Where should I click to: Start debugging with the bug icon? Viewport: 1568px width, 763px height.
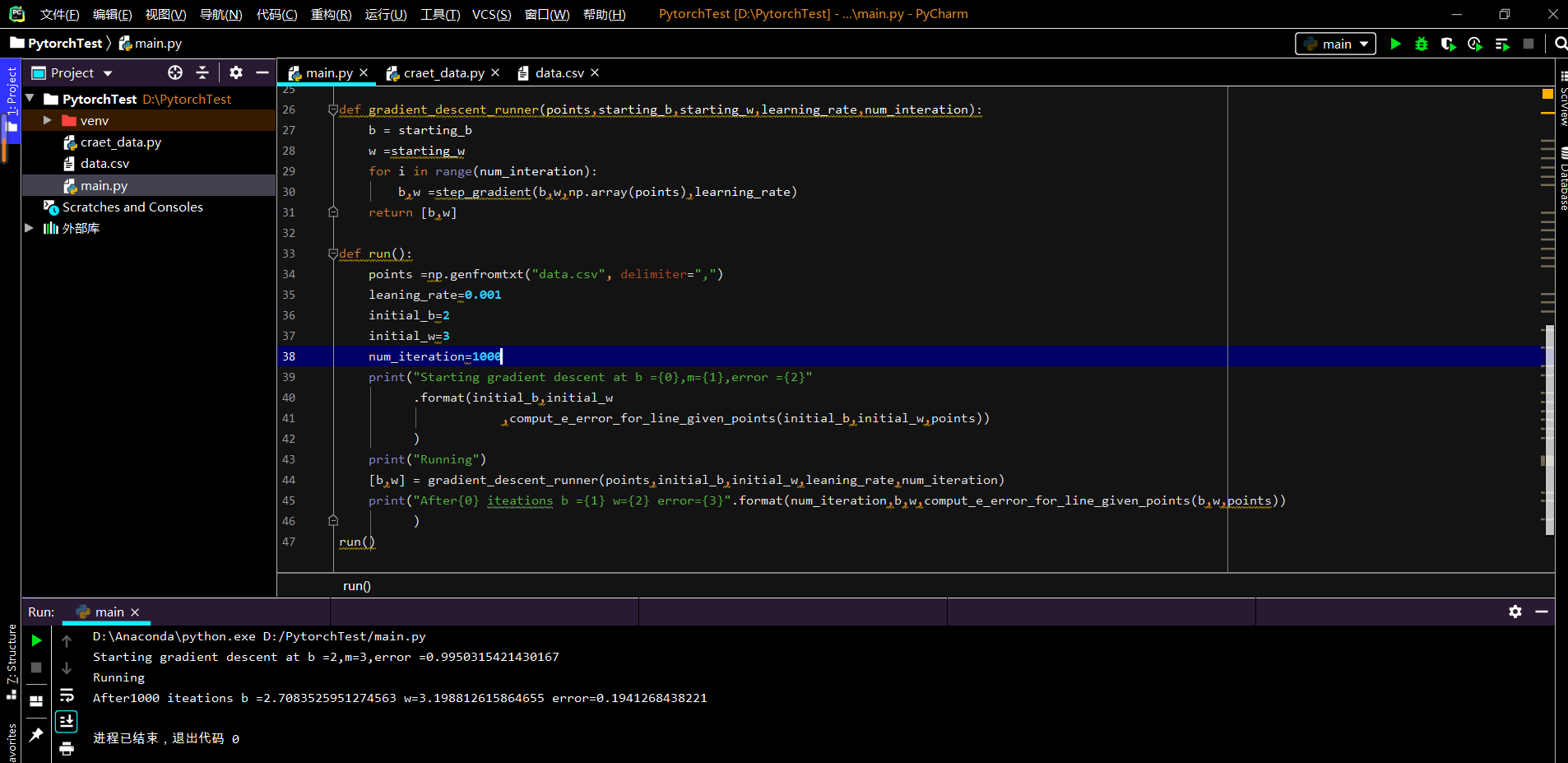click(1422, 44)
